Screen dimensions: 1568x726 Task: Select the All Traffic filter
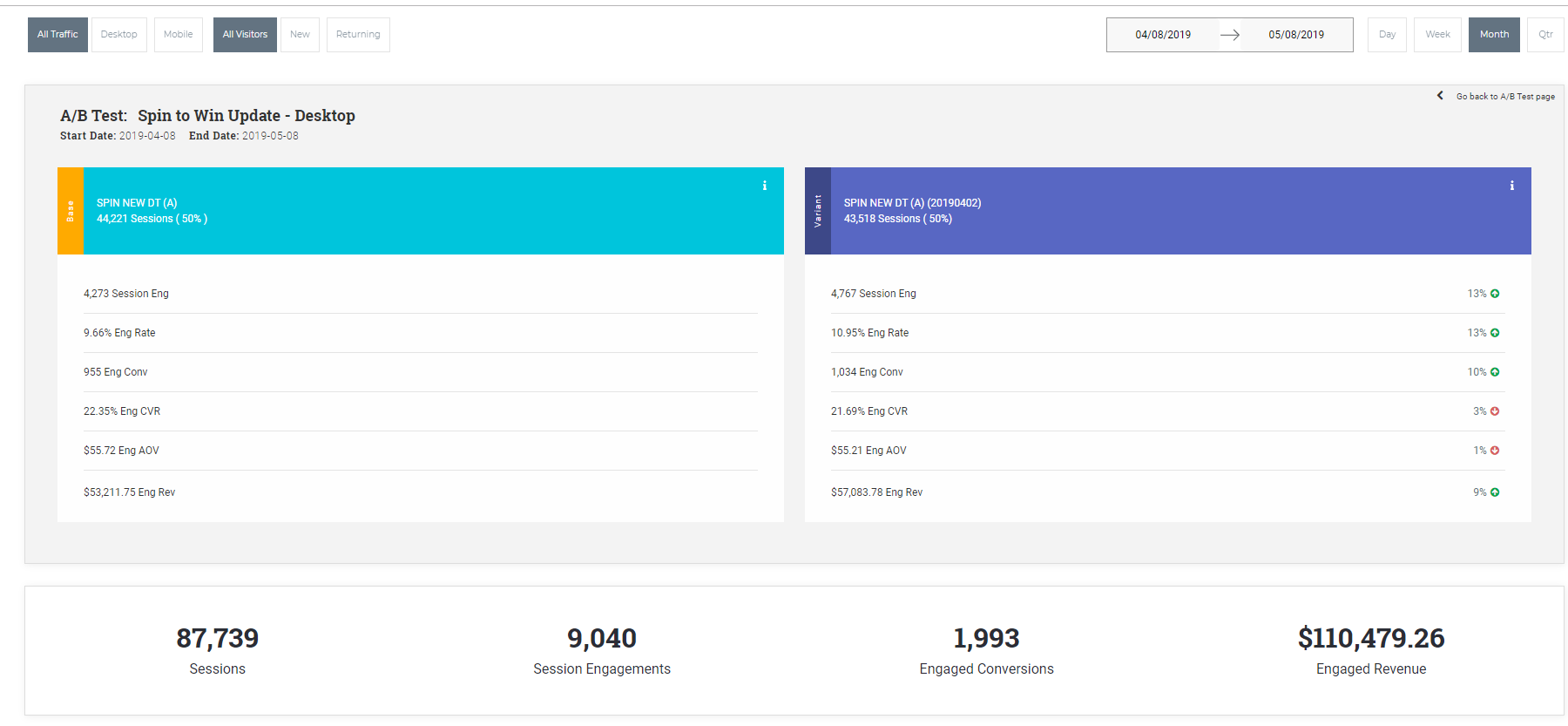pyautogui.click(x=57, y=35)
